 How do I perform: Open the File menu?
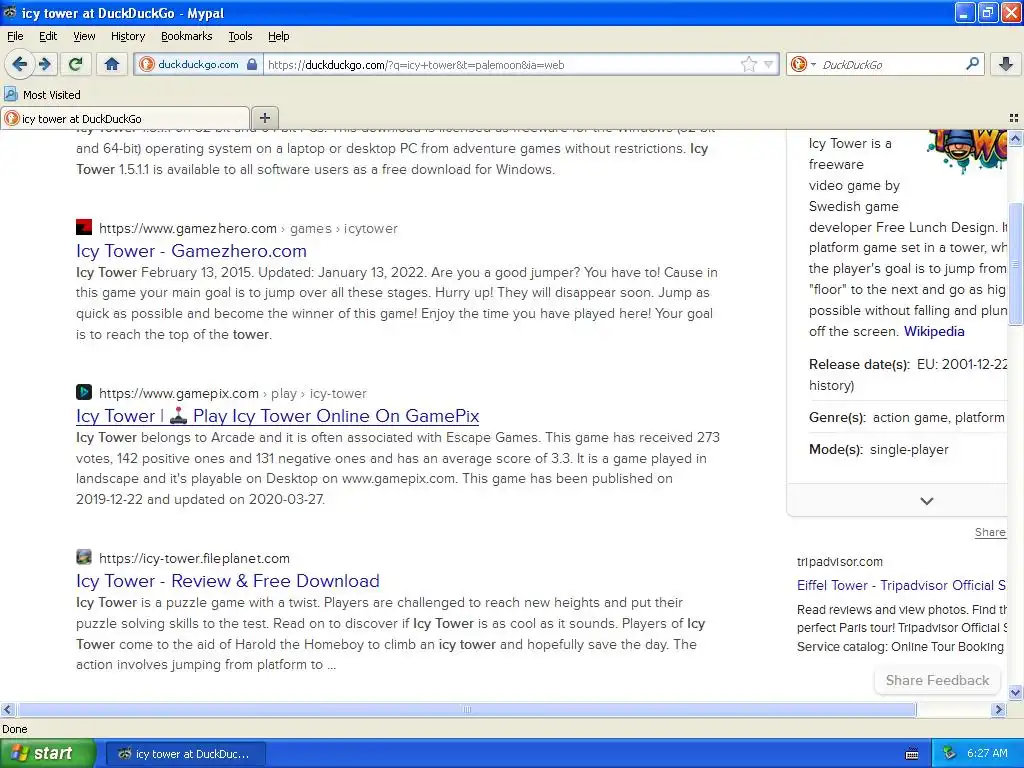tap(15, 36)
